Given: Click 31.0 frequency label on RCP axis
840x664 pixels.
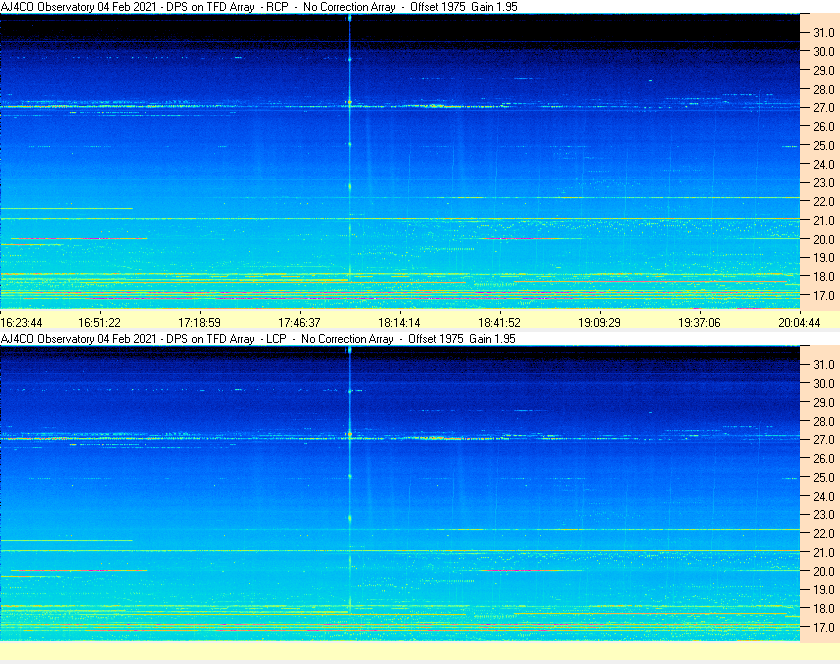Looking at the screenshot, I should tap(824, 33).
